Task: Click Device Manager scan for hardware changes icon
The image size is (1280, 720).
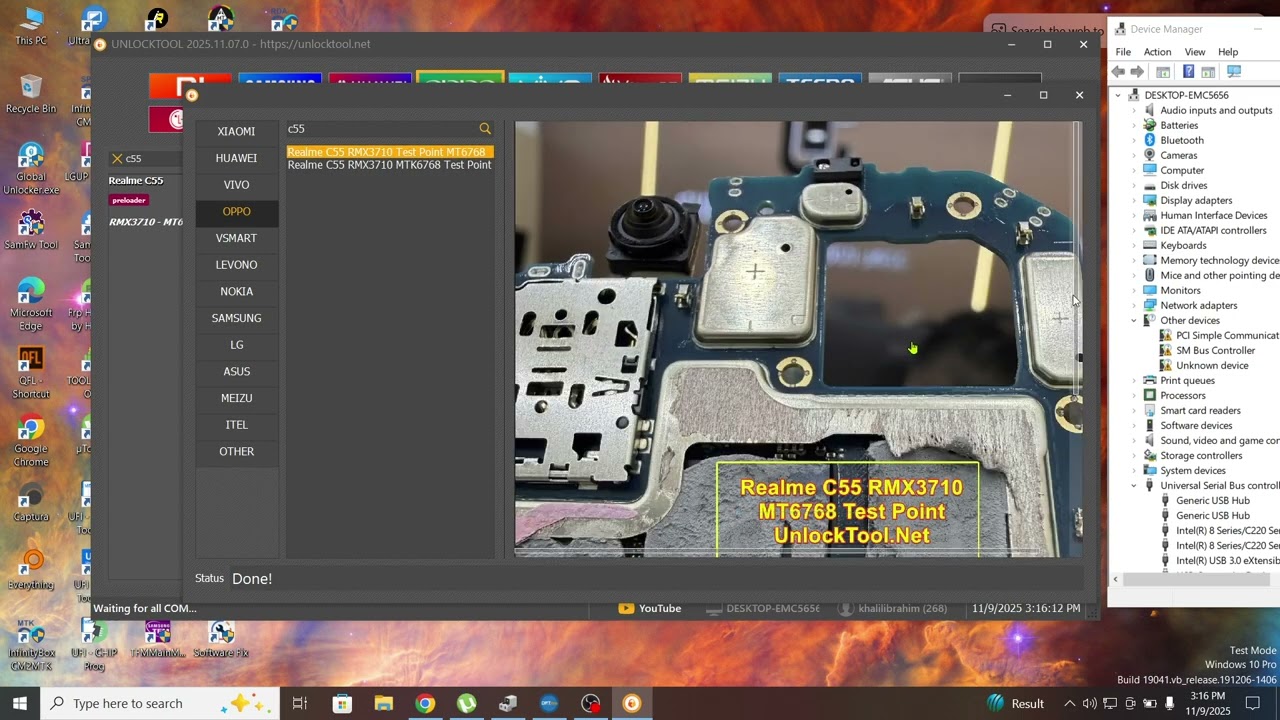Action: tap(1234, 72)
